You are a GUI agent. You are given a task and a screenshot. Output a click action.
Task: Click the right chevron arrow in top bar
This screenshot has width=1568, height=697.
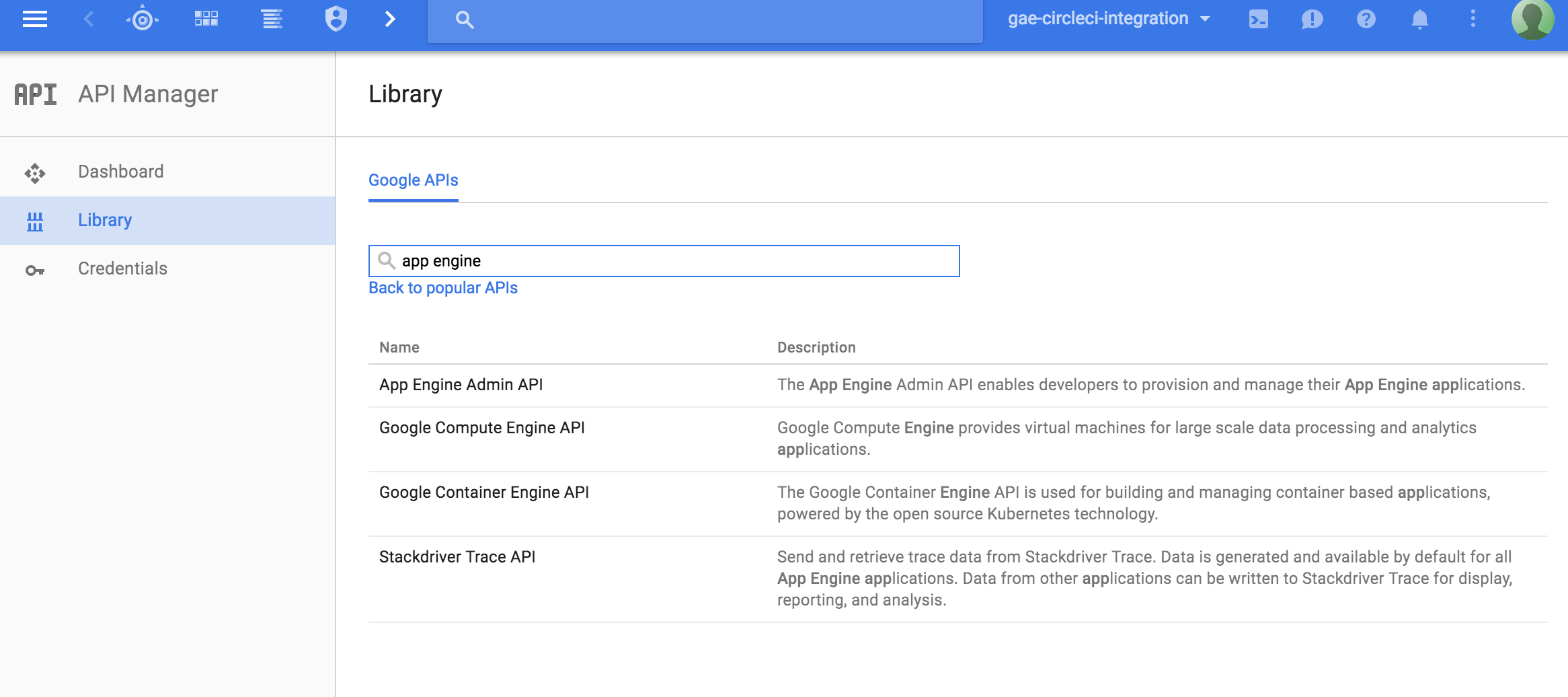point(390,19)
